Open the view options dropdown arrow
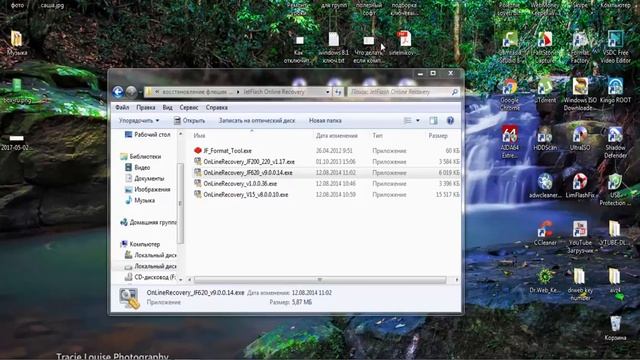Viewport: 640px width, 360px height. [418, 120]
